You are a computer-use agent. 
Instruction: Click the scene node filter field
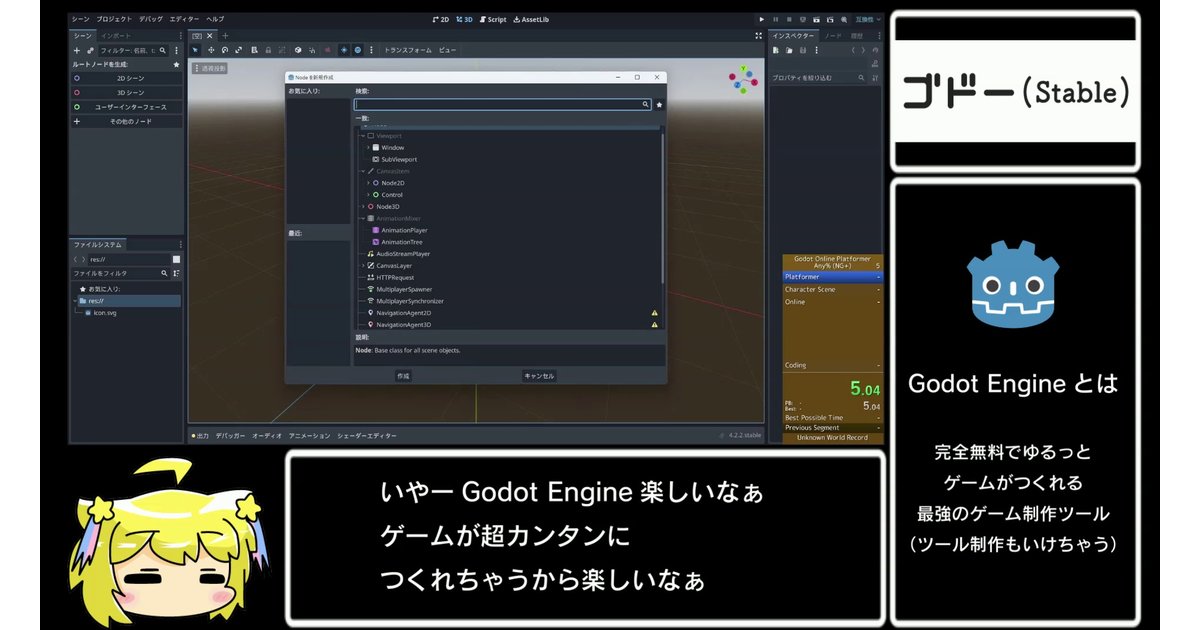tap(135, 49)
